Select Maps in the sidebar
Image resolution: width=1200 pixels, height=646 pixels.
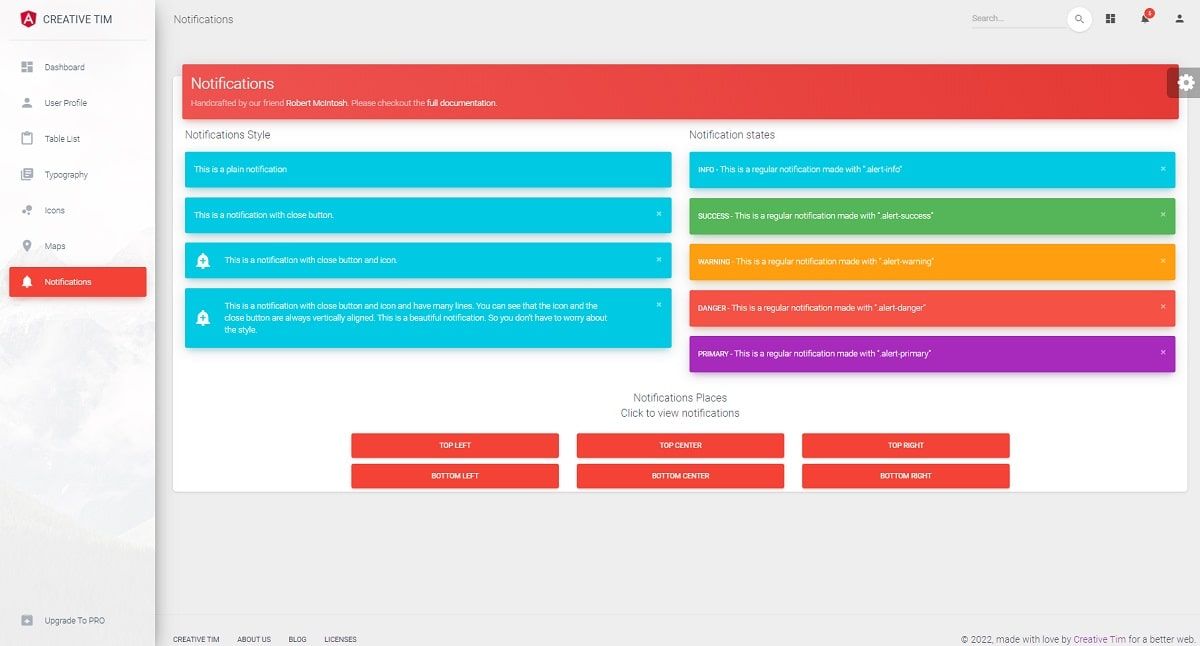click(57, 246)
